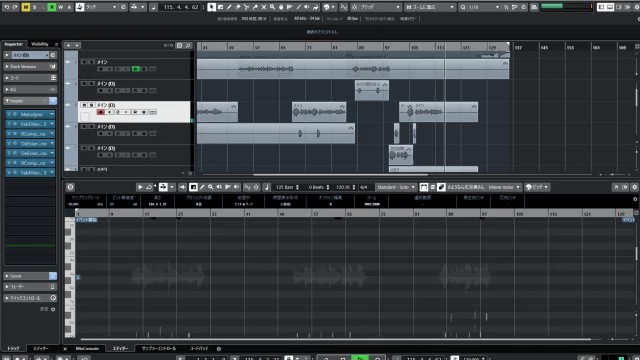Select the Play speaker tool
This screenshot has height=360, width=640.
(307, 7)
